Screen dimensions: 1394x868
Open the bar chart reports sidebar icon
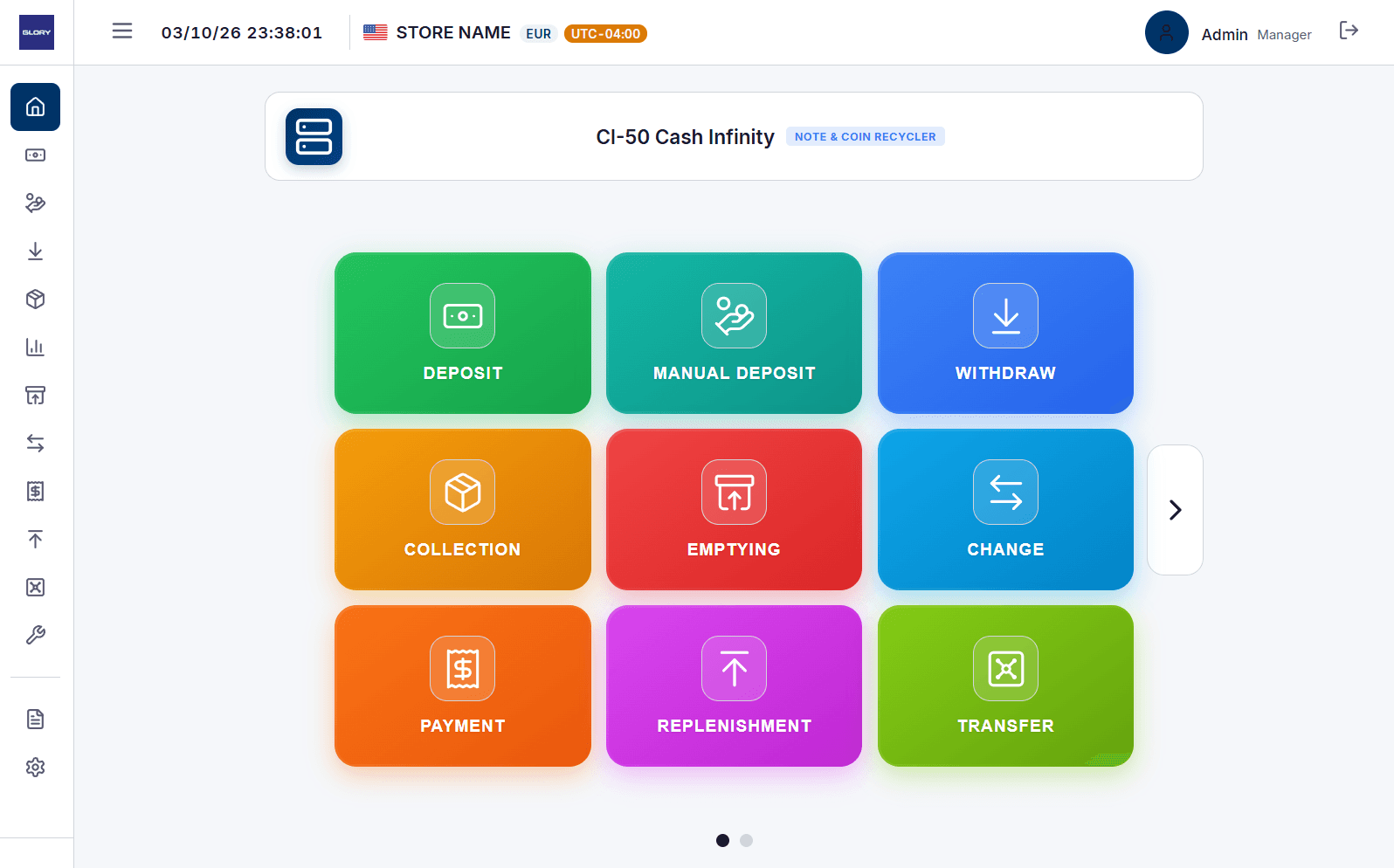pos(35,348)
